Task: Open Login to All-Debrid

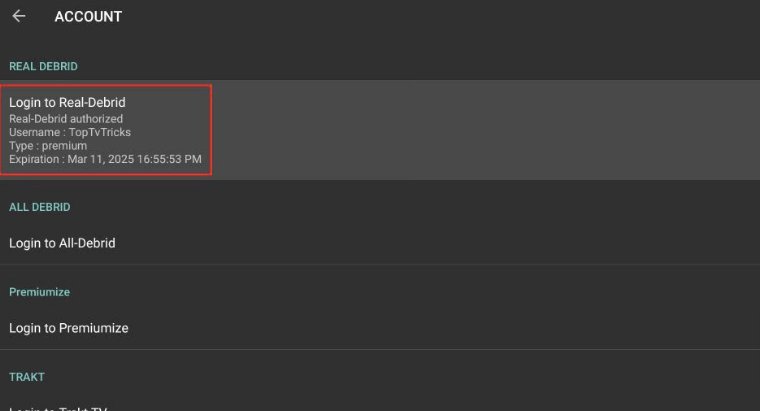Action: click(62, 243)
